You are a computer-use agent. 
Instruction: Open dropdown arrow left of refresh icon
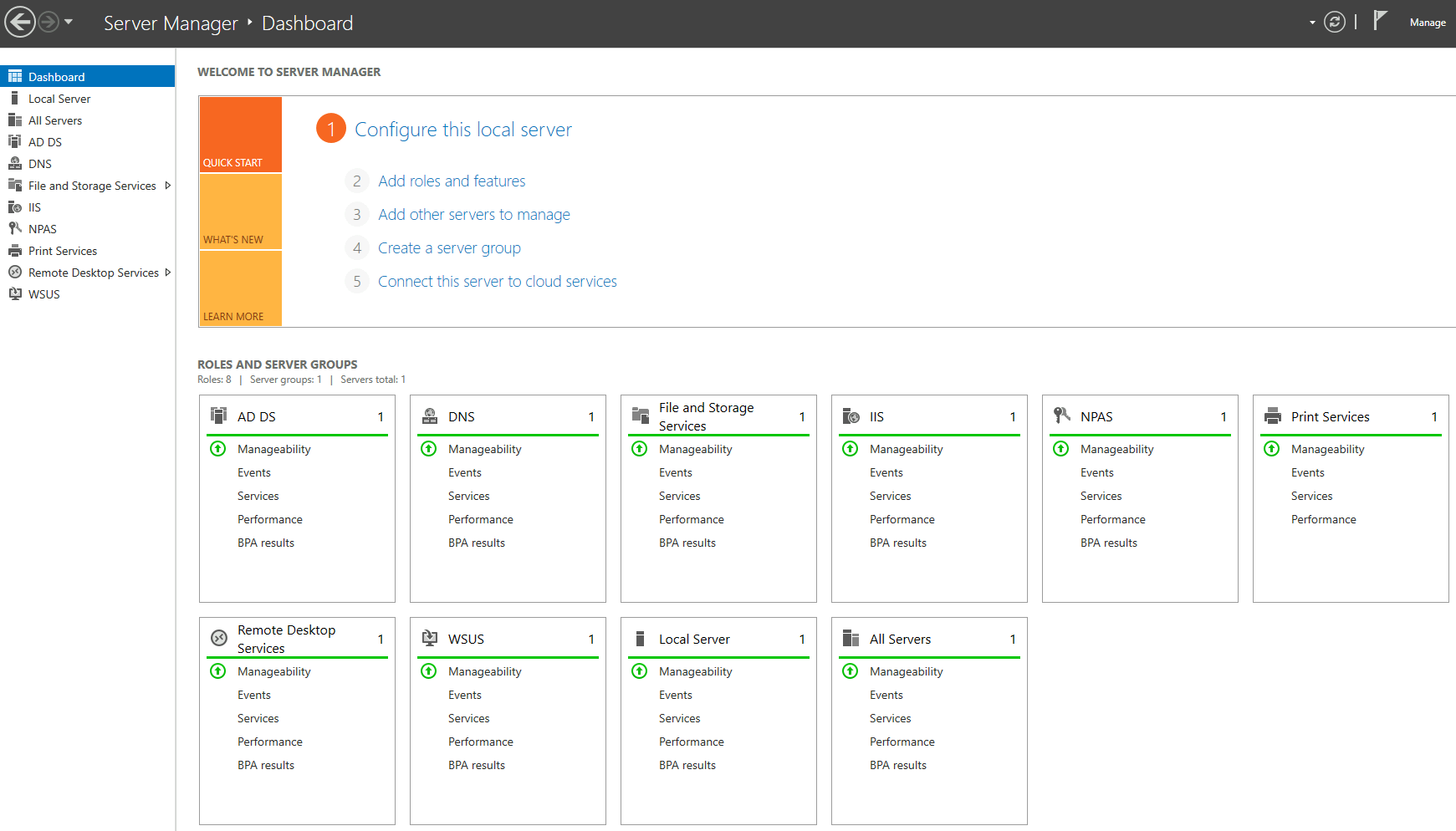click(1312, 23)
